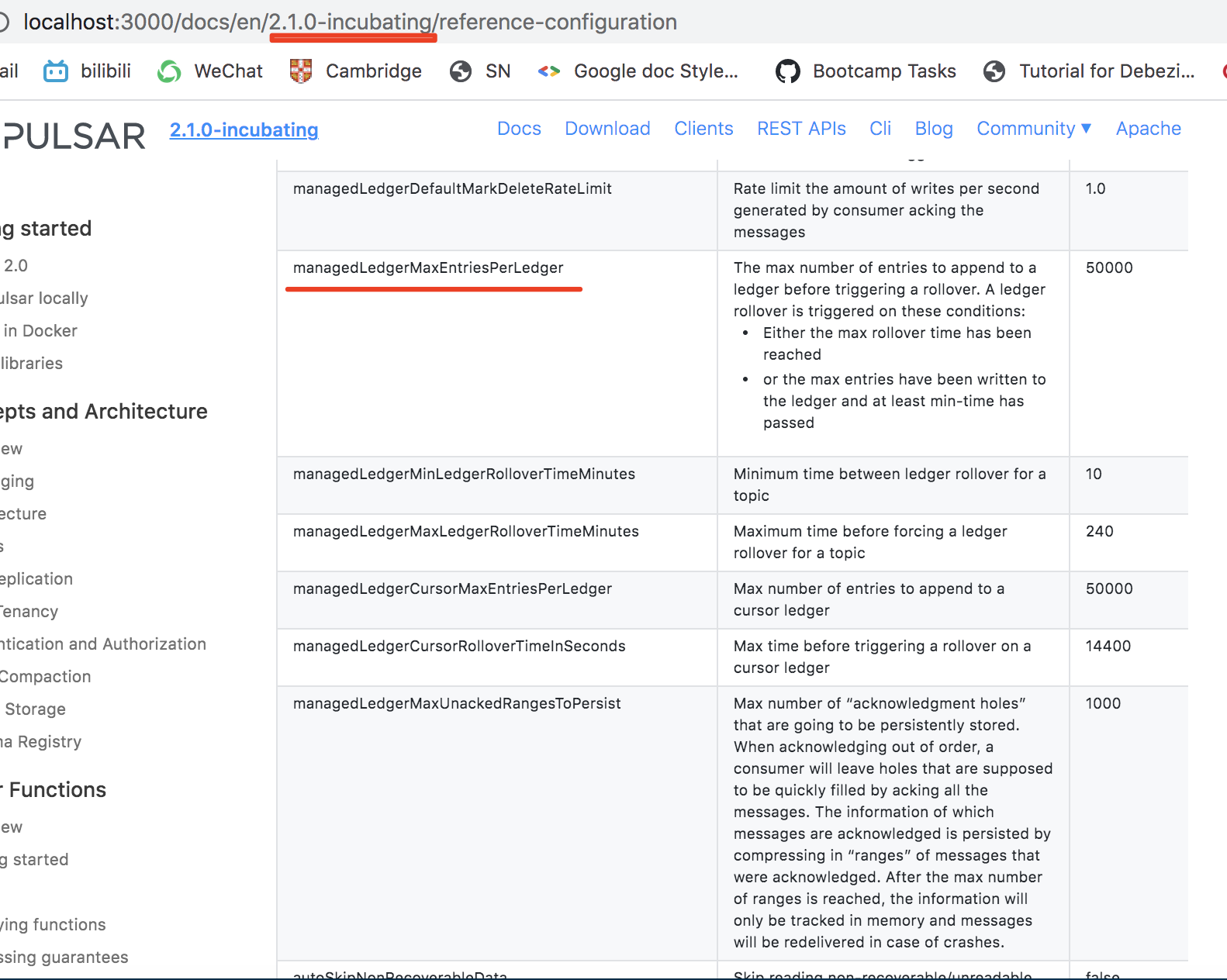Viewport: 1227px width, 980px height.
Task: Click the Pulsar logo
Action: [x=74, y=136]
